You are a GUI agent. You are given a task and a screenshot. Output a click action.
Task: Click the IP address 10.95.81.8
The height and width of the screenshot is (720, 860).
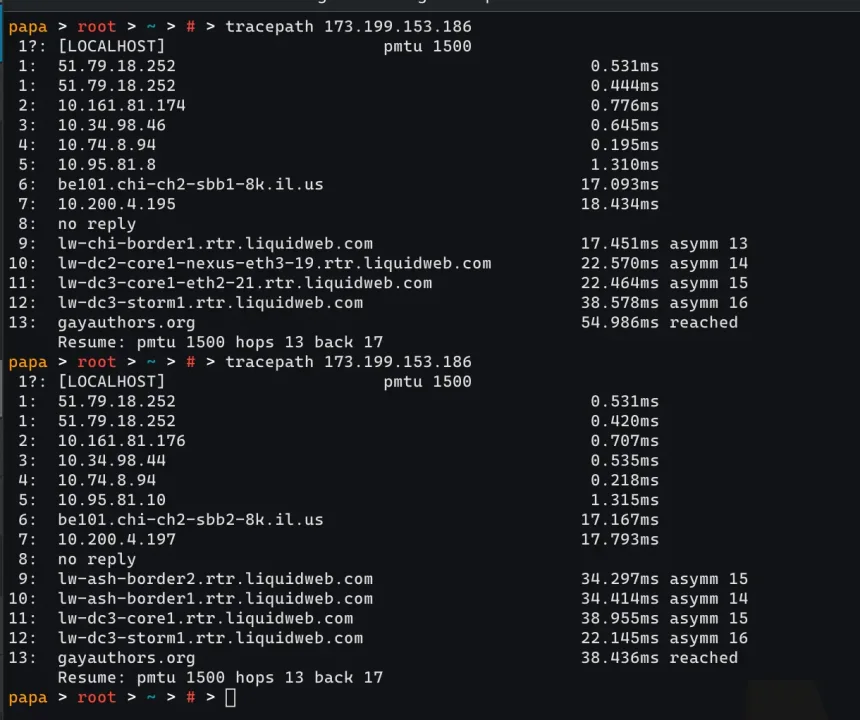106,165
